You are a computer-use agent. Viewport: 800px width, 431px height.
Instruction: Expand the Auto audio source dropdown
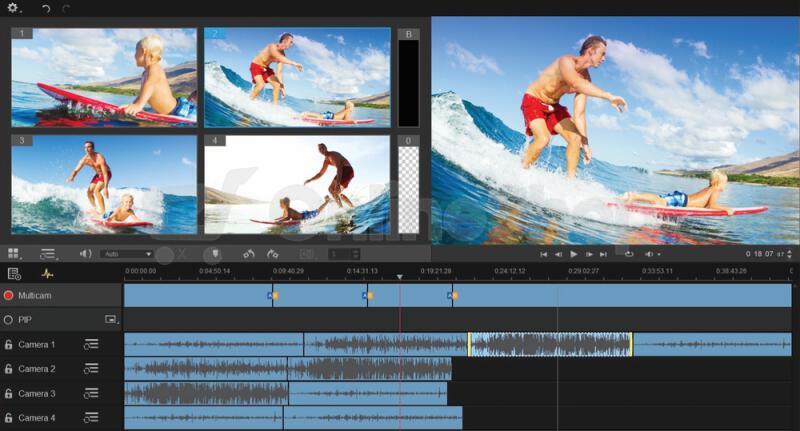(x=127, y=253)
